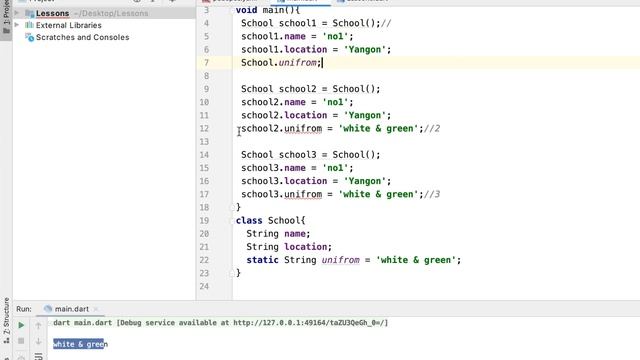640x360 pixels.
Task: Expand the Lessons project folder arrow
Action: [17, 13]
